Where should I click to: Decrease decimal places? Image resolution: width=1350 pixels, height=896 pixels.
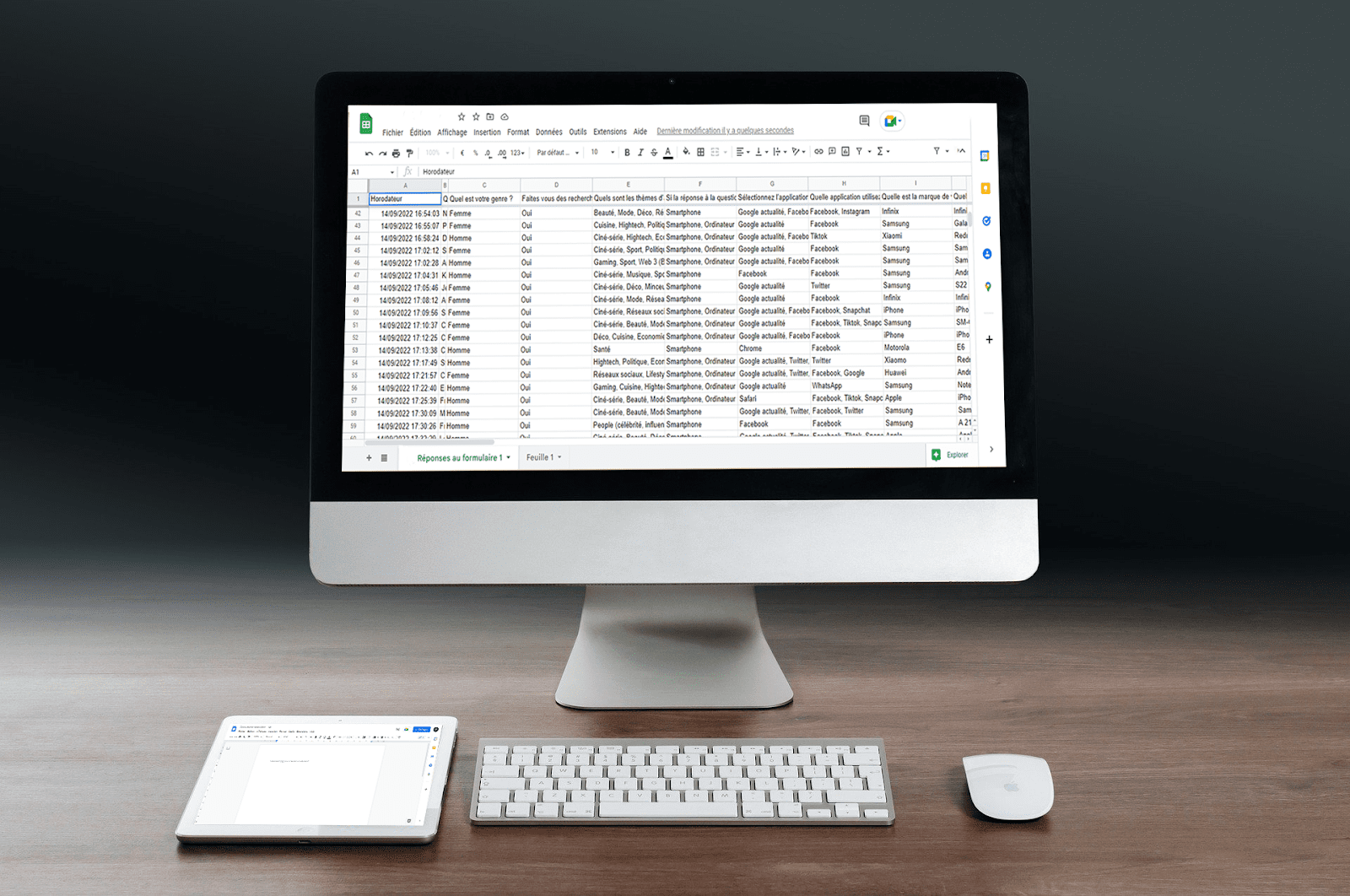coord(488,154)
